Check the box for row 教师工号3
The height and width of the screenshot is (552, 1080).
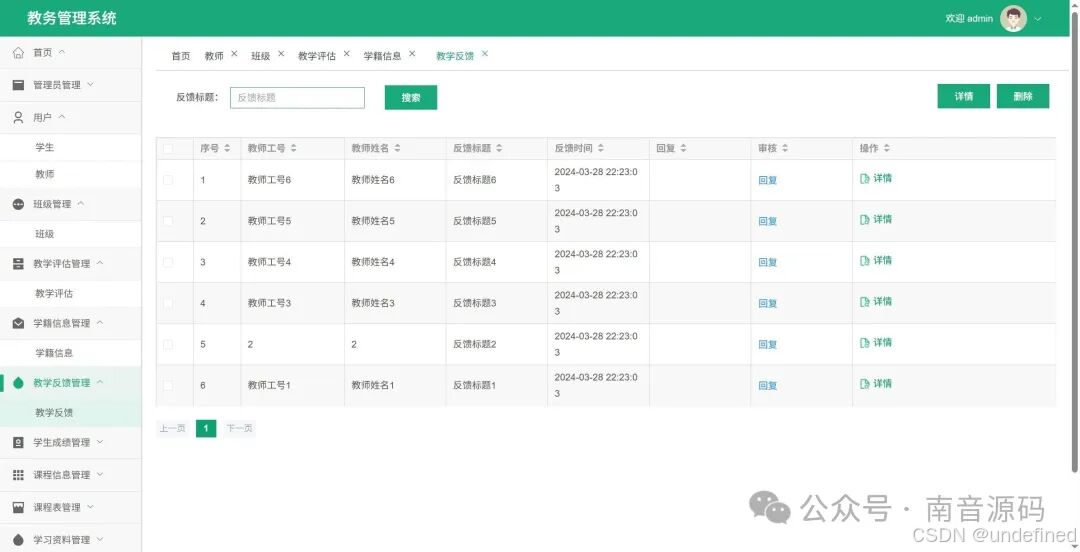[x=168, y=303]
